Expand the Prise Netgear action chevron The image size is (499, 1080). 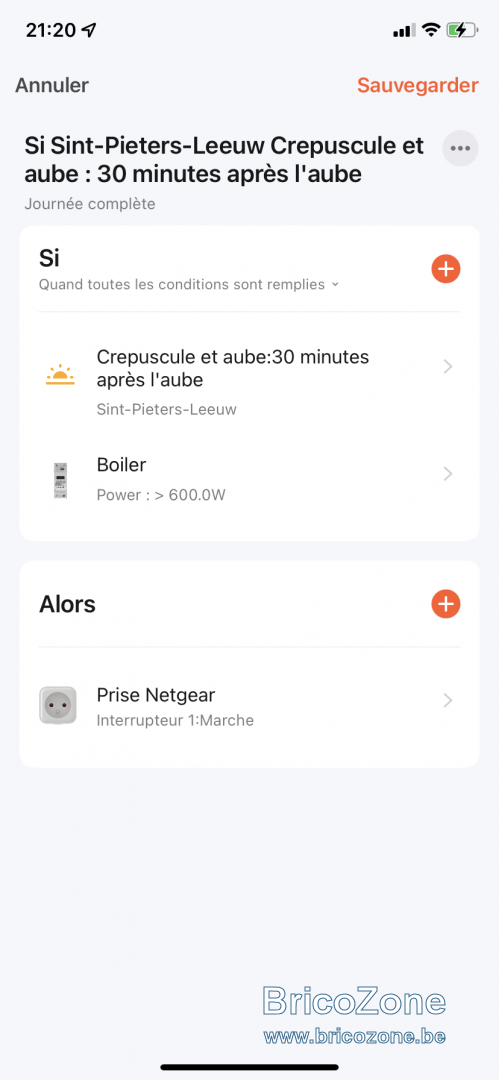point(448,700)
